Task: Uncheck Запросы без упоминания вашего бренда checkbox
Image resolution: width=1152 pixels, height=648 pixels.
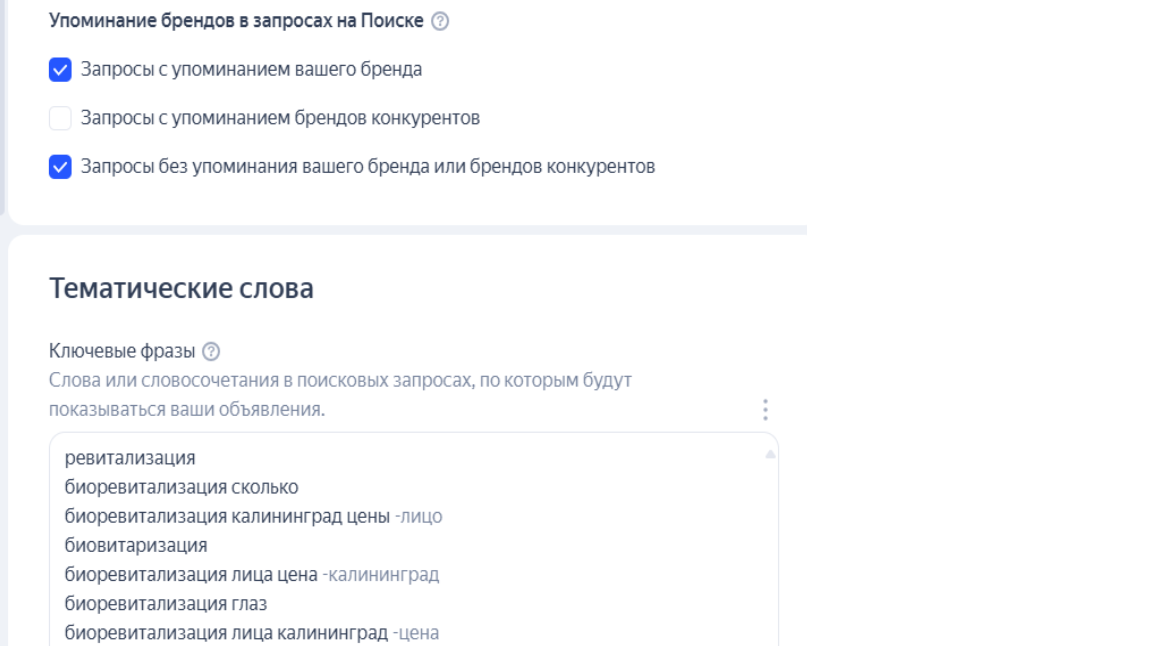Action: [x=60, y=167]
